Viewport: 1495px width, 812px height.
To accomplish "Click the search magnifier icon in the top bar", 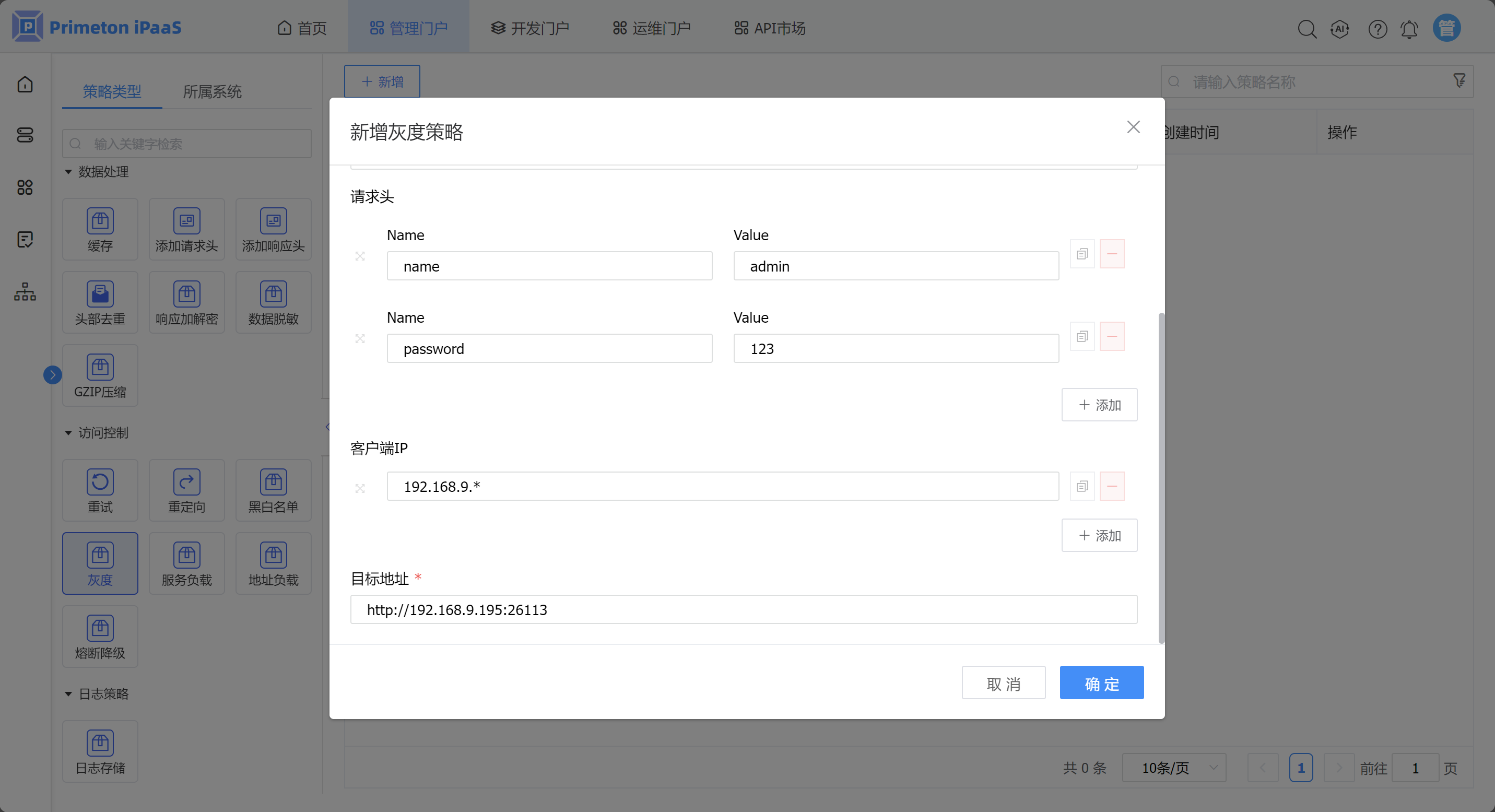I will pyautogui.click(x=1306, y=28).
